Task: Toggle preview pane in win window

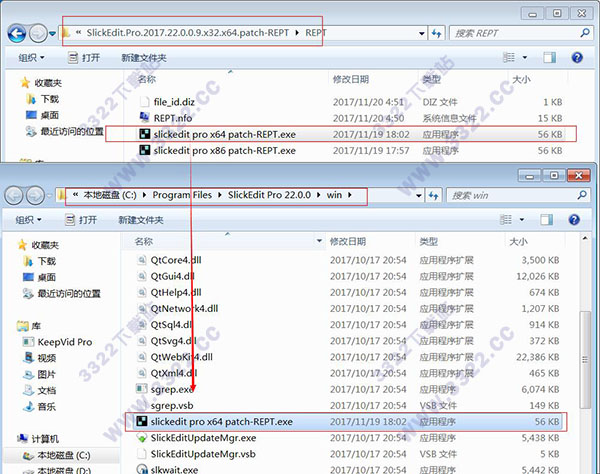Action: (x=546, y=220)
